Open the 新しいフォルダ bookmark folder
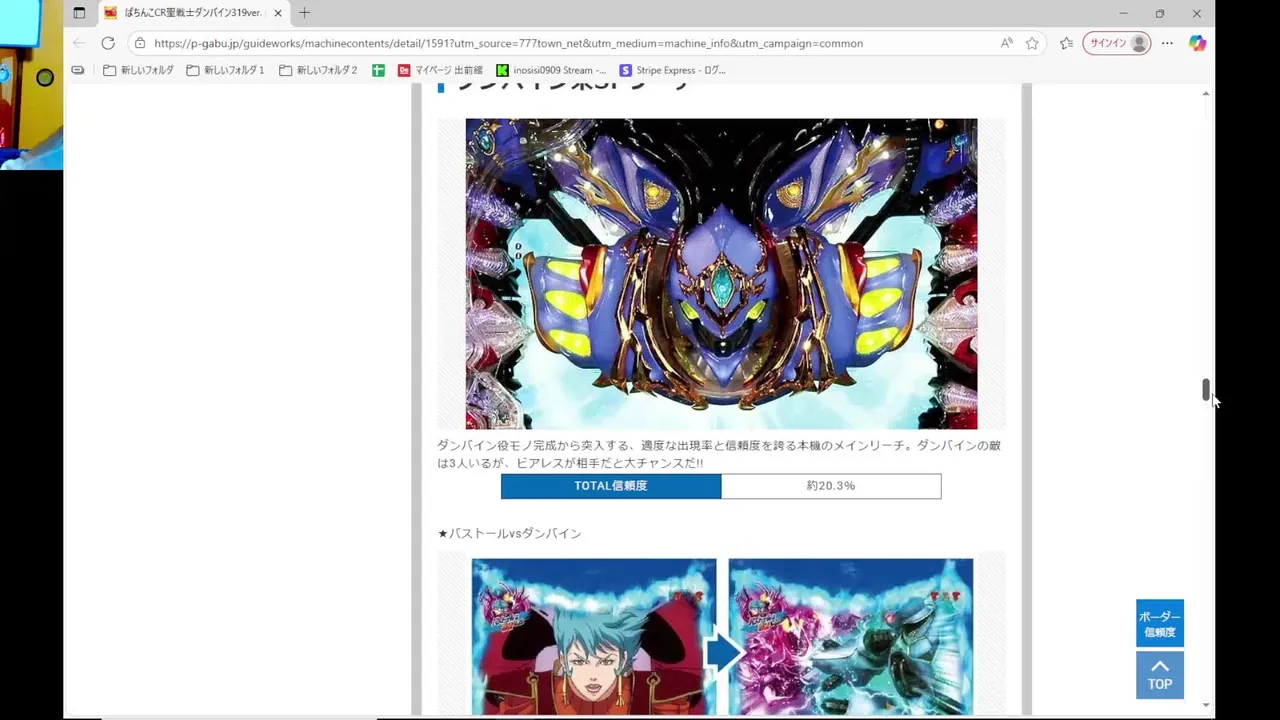This screenshot has height=720, width=1280. (138, 70)
